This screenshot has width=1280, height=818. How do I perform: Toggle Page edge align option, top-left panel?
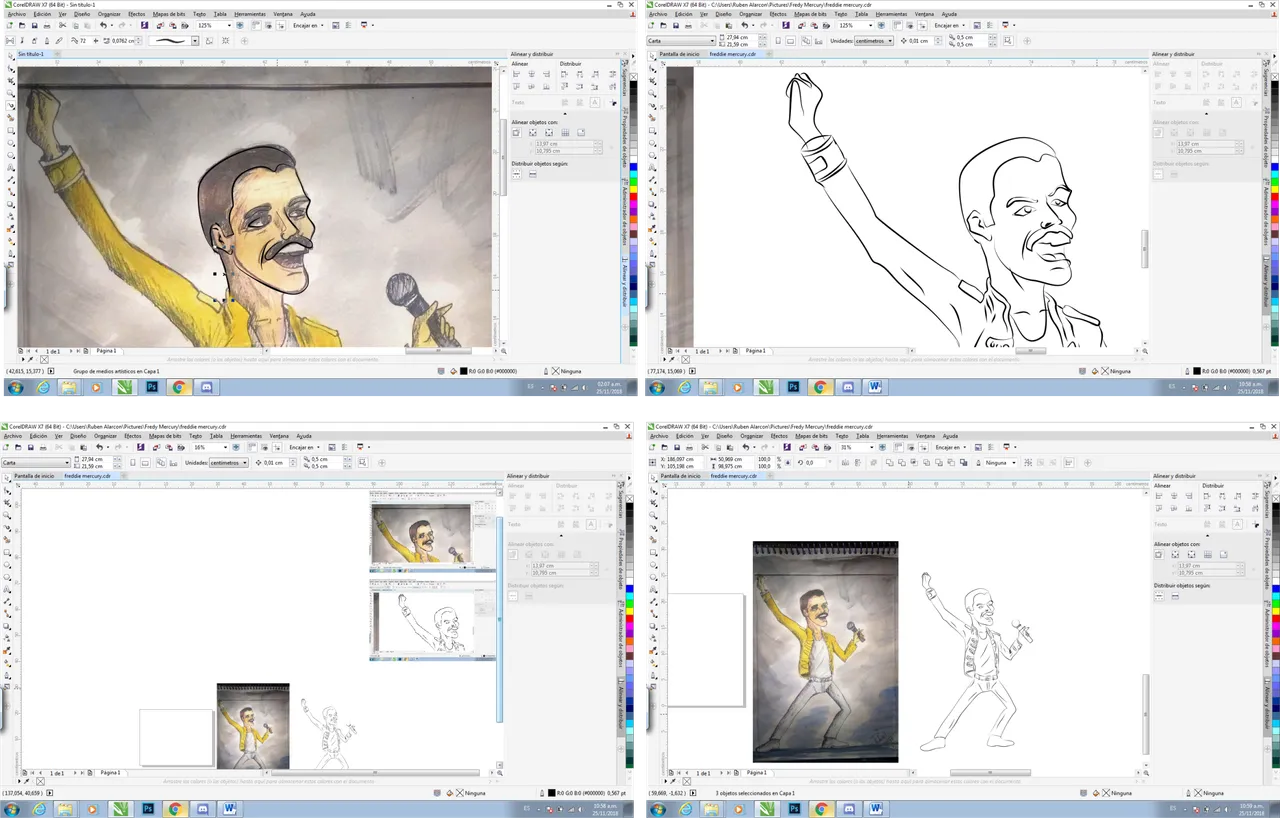(533, 132)
